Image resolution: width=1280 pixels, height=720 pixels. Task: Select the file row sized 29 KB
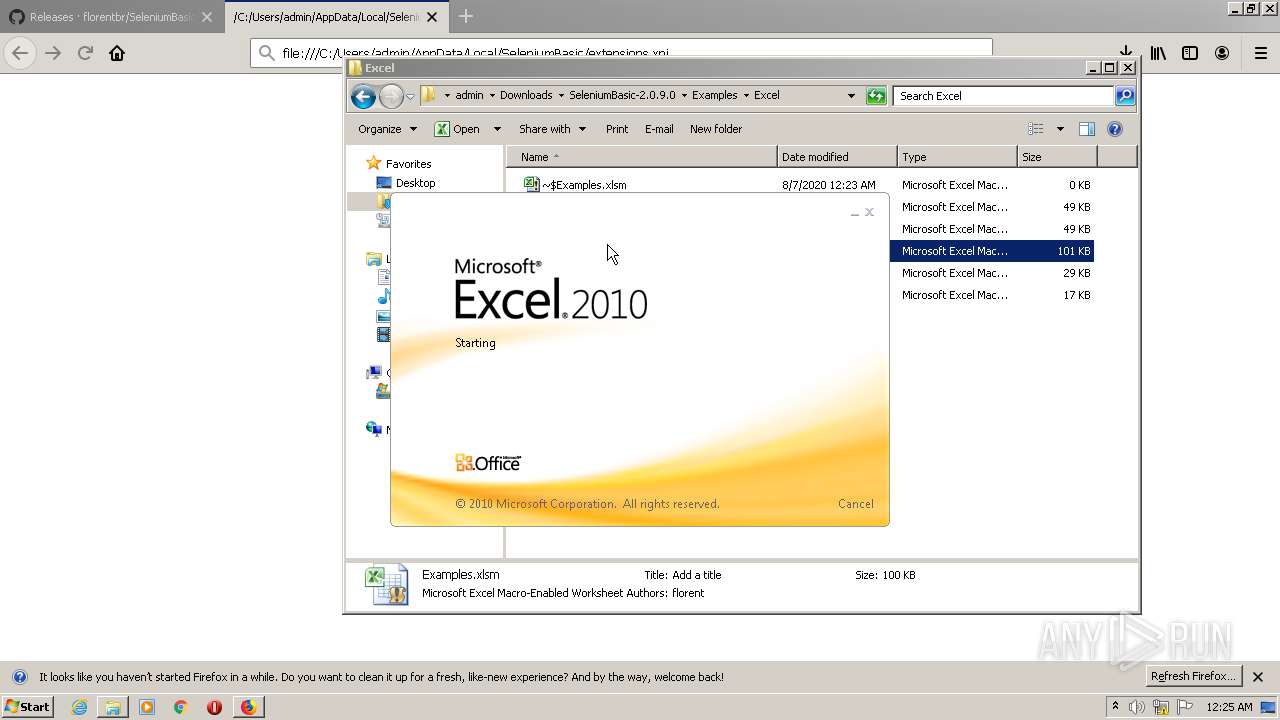992,273
